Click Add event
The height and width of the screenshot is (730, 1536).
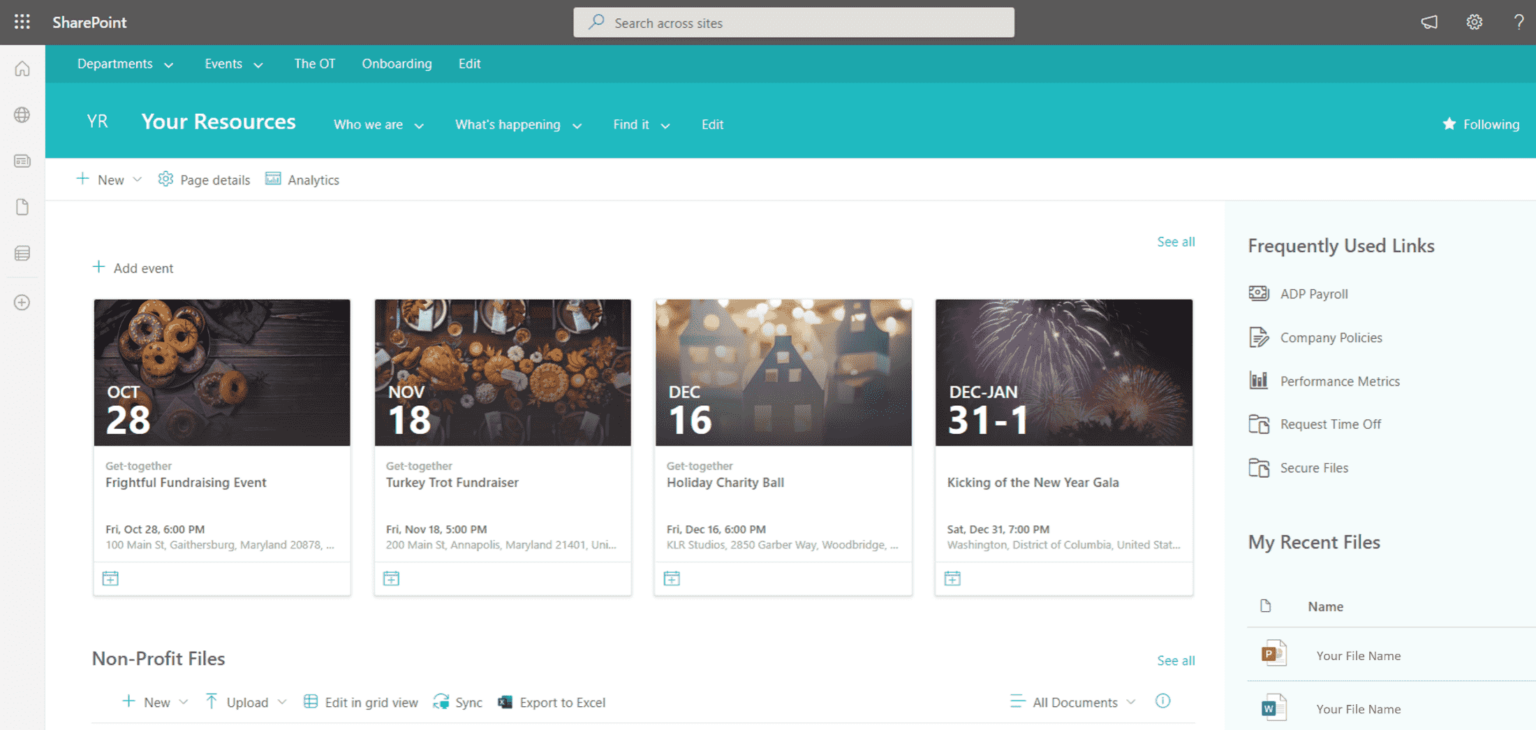[132, 268]
